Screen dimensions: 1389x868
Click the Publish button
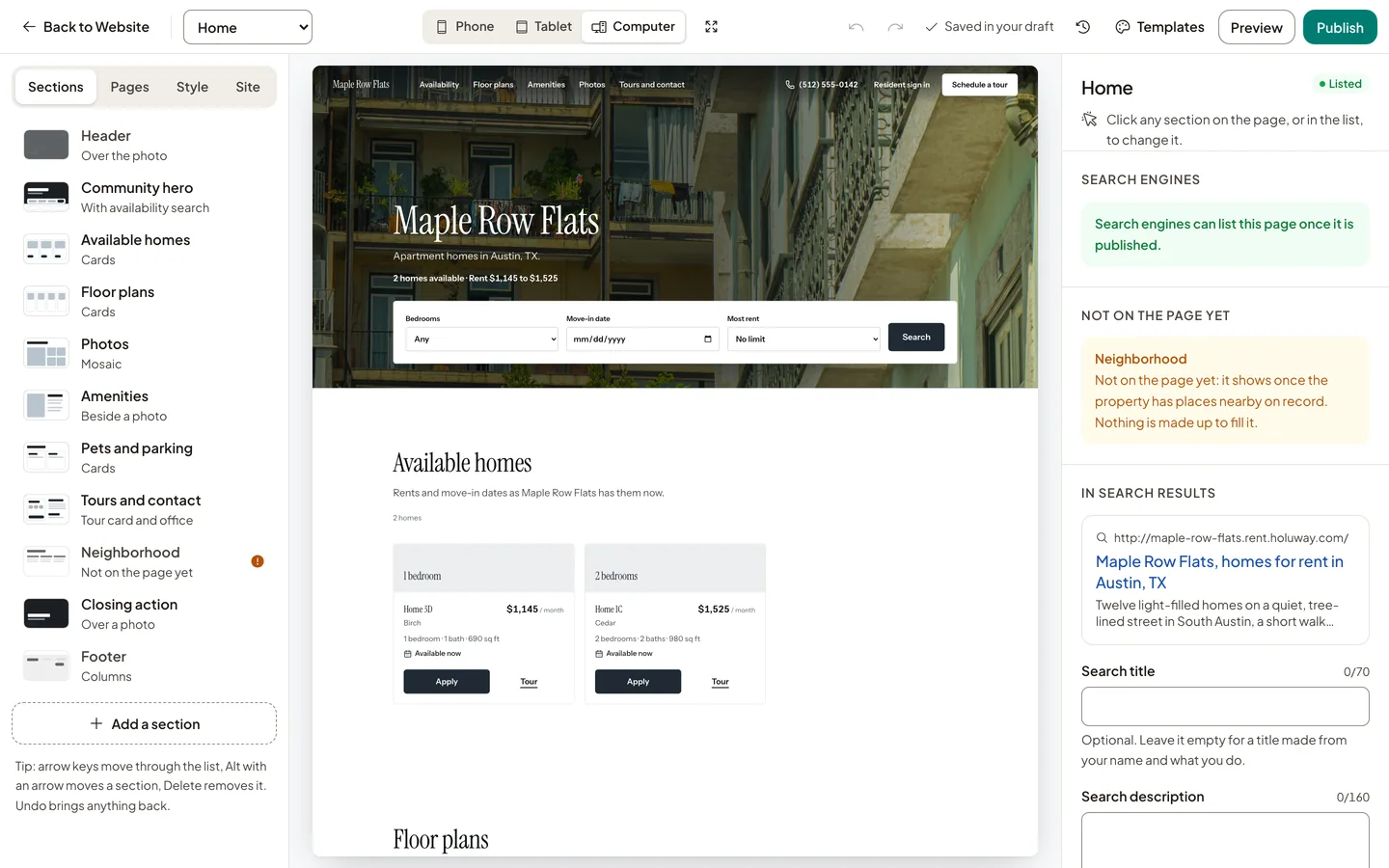1340,27
